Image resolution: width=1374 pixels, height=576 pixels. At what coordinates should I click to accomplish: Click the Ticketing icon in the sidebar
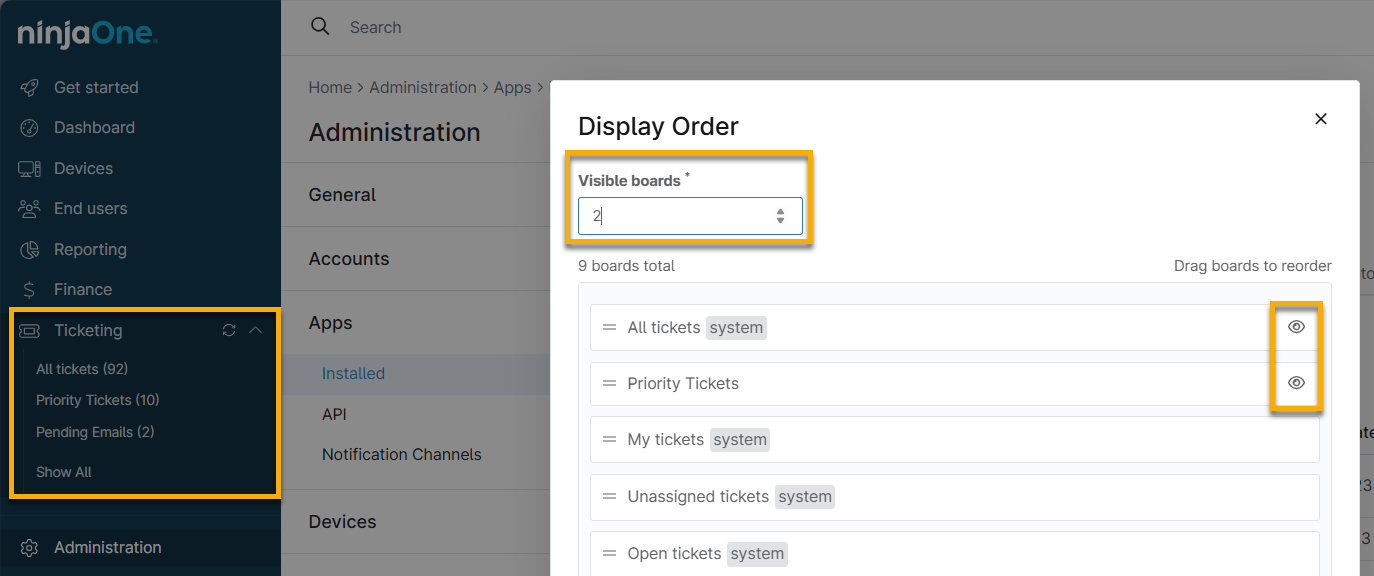tap(28, 330)
